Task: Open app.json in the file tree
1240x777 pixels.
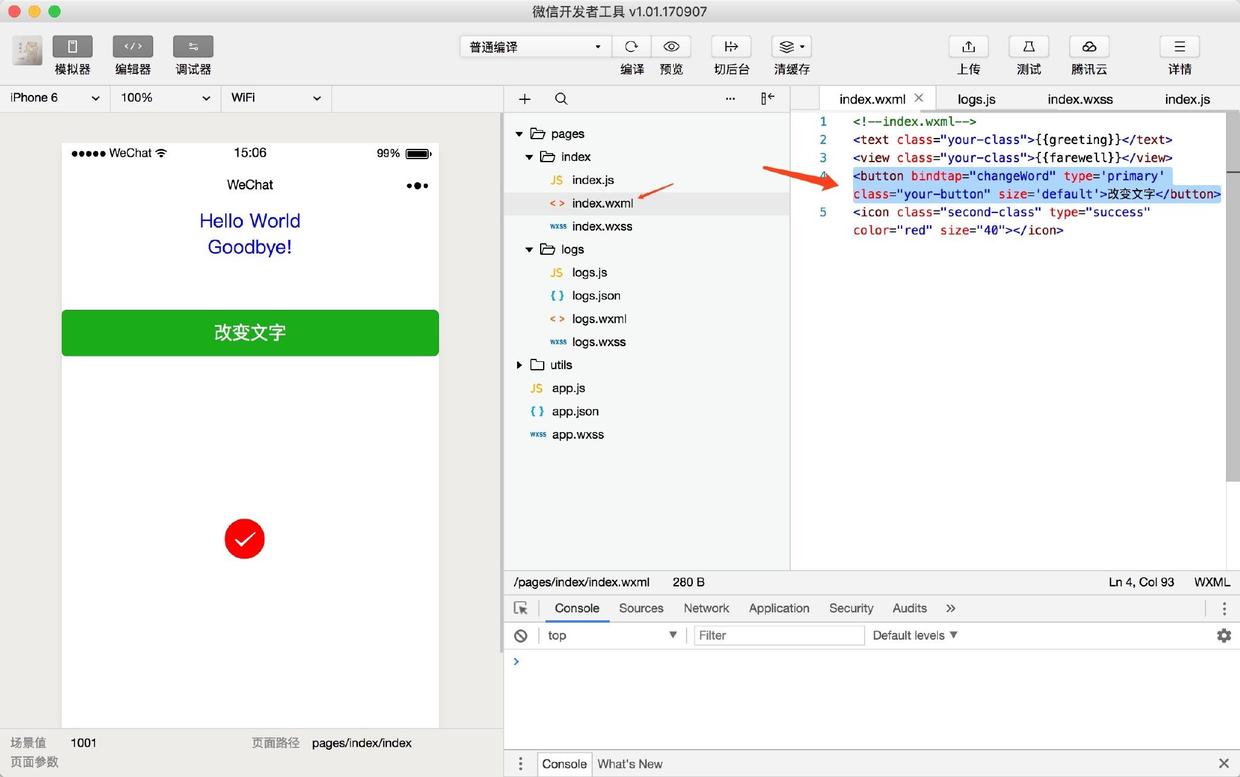Action: 575,411
